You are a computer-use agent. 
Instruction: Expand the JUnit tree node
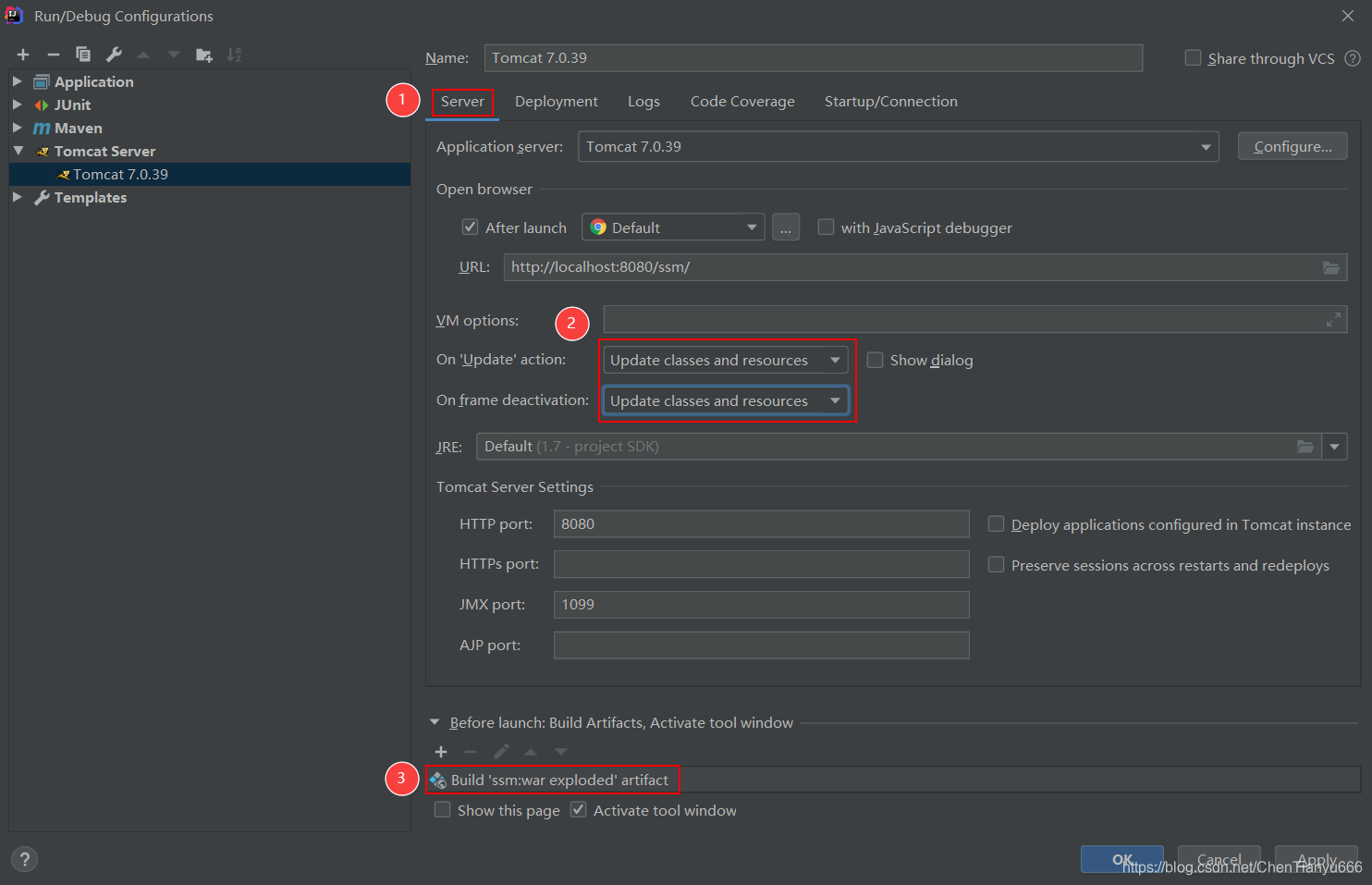pyautogui.click(x=18, y=104)
